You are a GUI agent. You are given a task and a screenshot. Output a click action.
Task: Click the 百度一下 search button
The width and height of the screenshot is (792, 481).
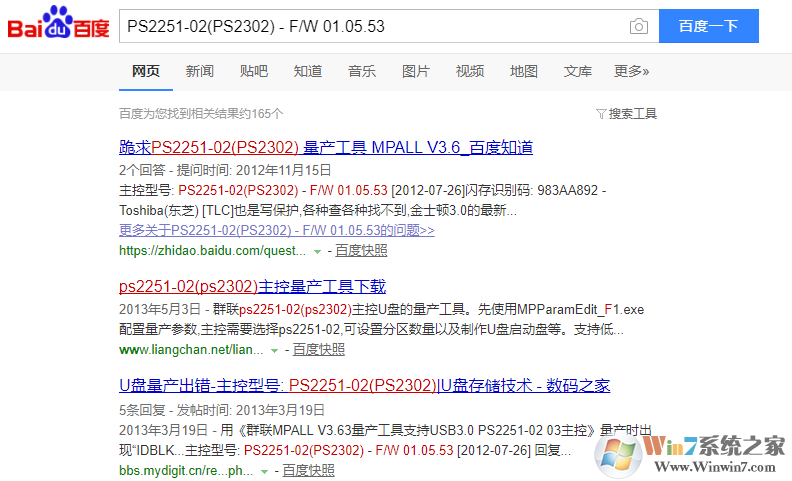[708, 26]
